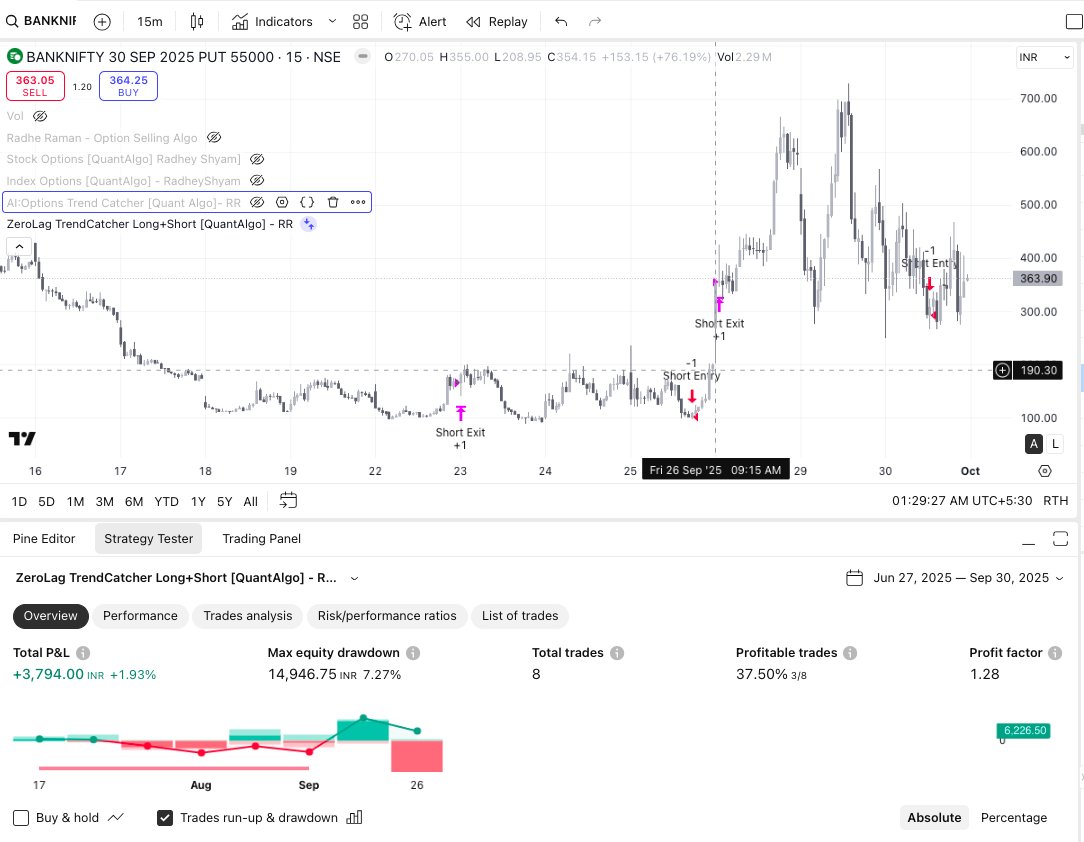Open the go-to-date calendar icon

(x=288, y=500)
